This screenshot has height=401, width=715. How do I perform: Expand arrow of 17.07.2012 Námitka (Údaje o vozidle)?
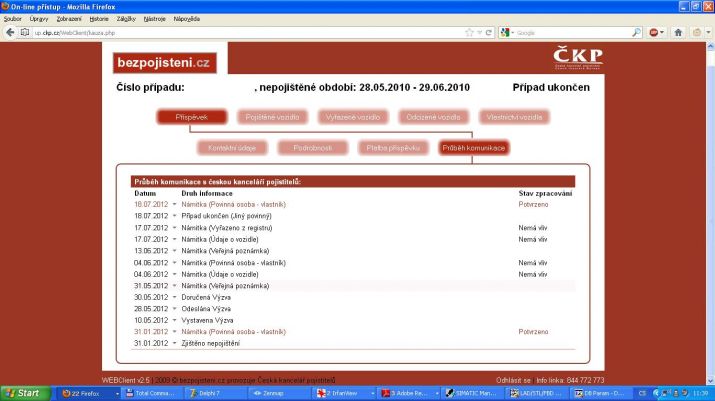174,239
